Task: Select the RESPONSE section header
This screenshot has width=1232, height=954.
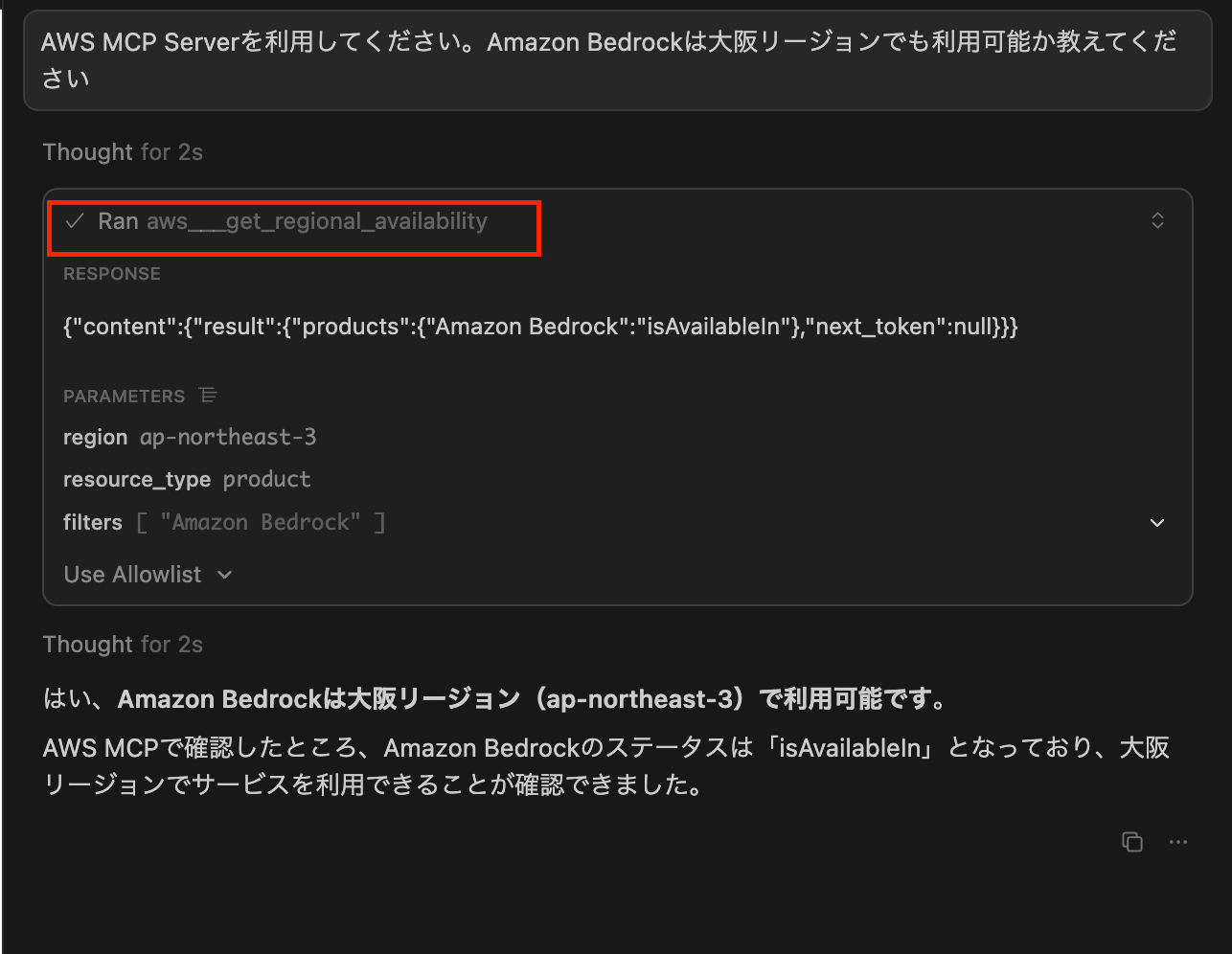Action: [x=111, y=274]
